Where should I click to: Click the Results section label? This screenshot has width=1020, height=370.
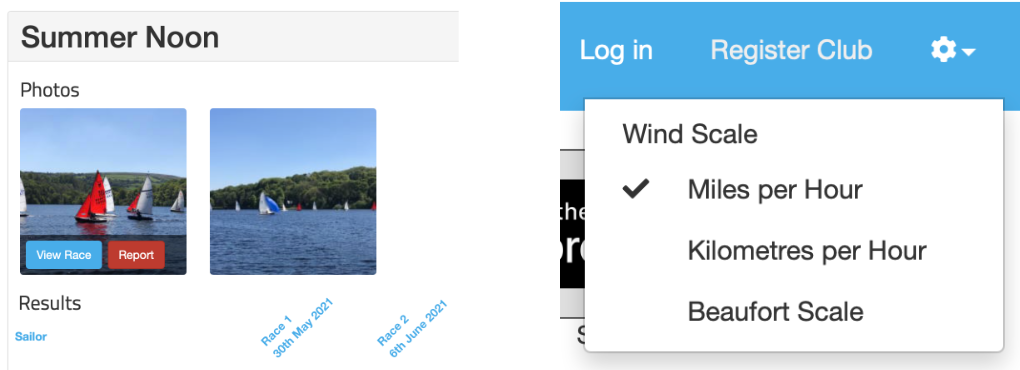(50, 303)
